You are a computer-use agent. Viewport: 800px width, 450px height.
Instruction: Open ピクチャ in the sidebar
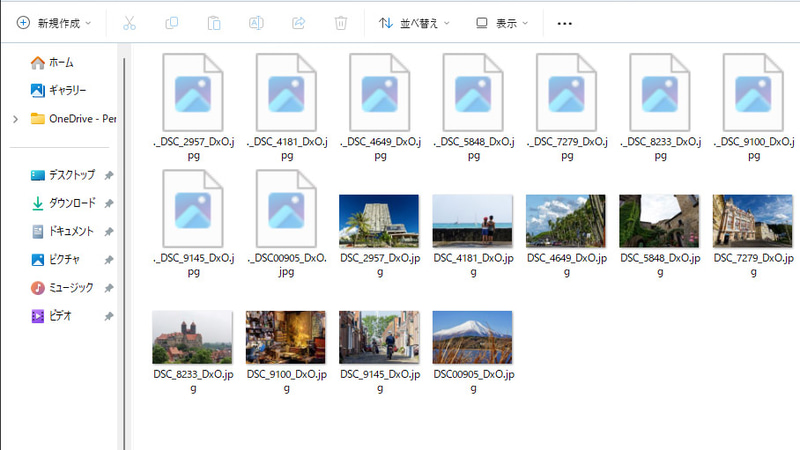(55, 260)
